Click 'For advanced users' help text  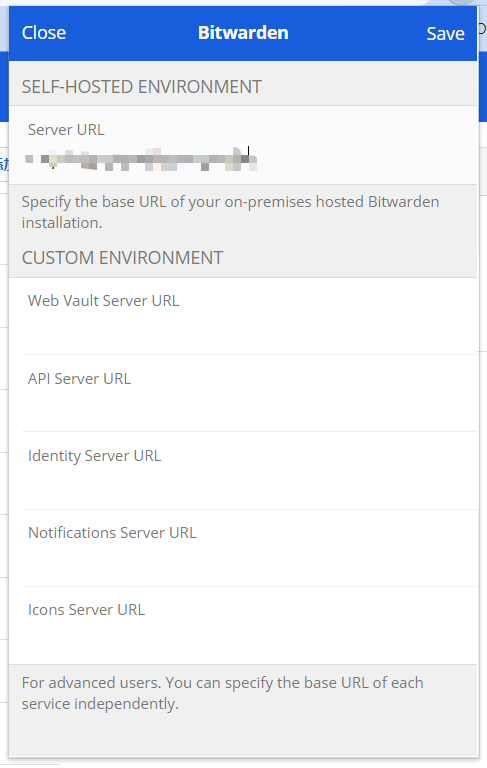(222, 693)
